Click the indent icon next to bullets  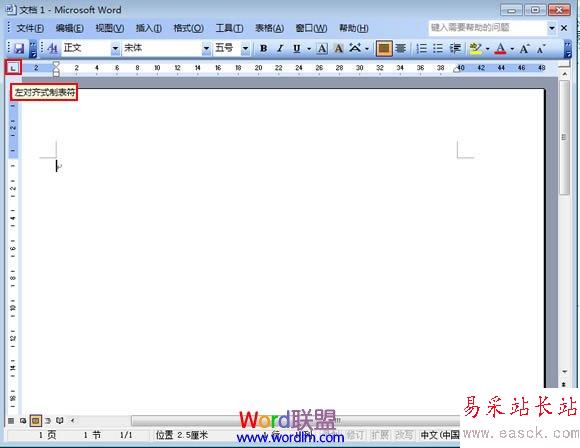click(455, 48)
